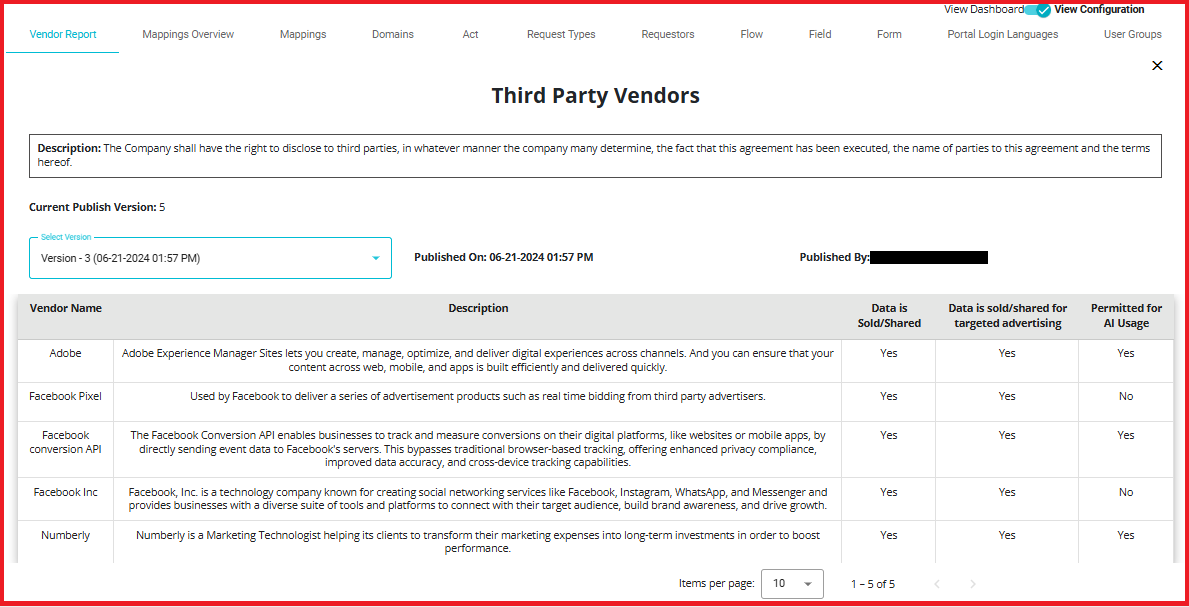The width and height of the screenshot is (1189, 607).
Task: Open the Flow tab
Action: [x=751, y=34]
